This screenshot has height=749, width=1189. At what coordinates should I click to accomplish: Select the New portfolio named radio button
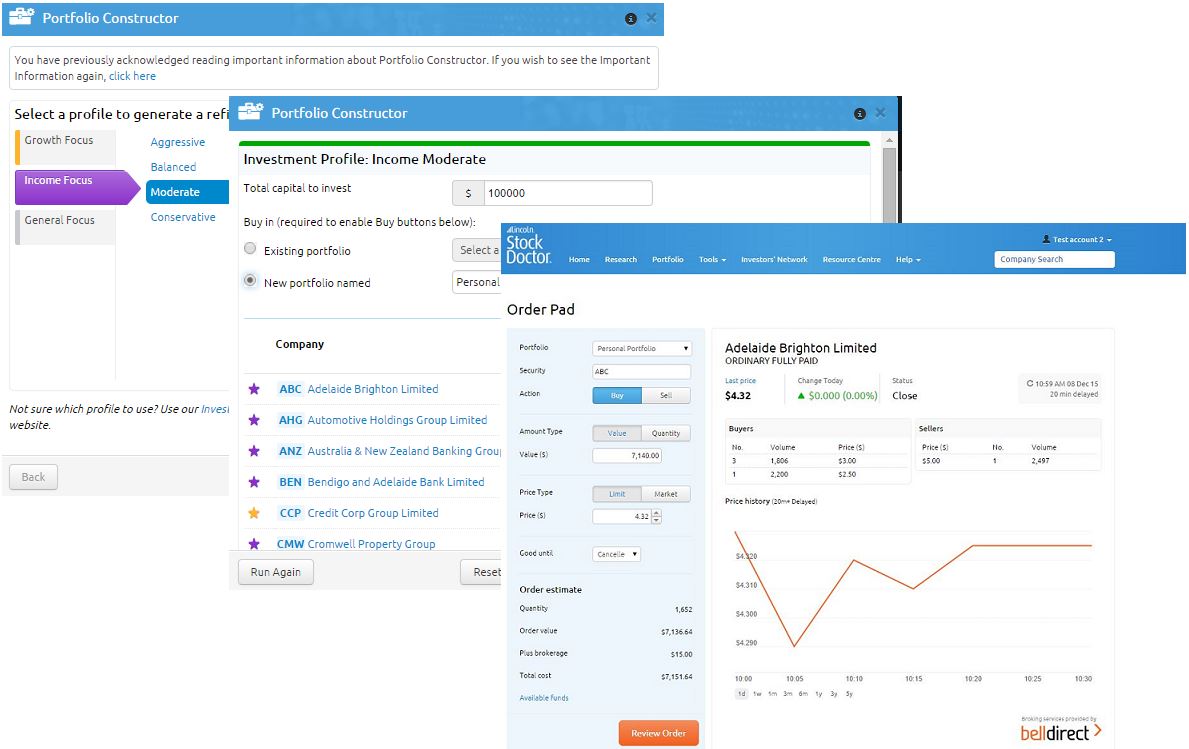tap(249, 280)
